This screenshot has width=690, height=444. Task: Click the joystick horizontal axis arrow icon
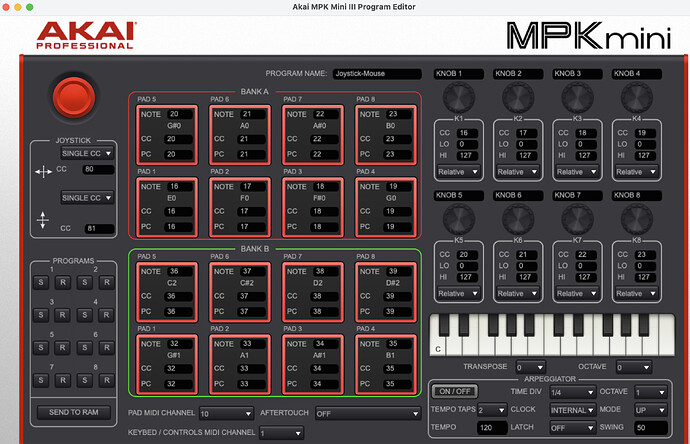43,171
